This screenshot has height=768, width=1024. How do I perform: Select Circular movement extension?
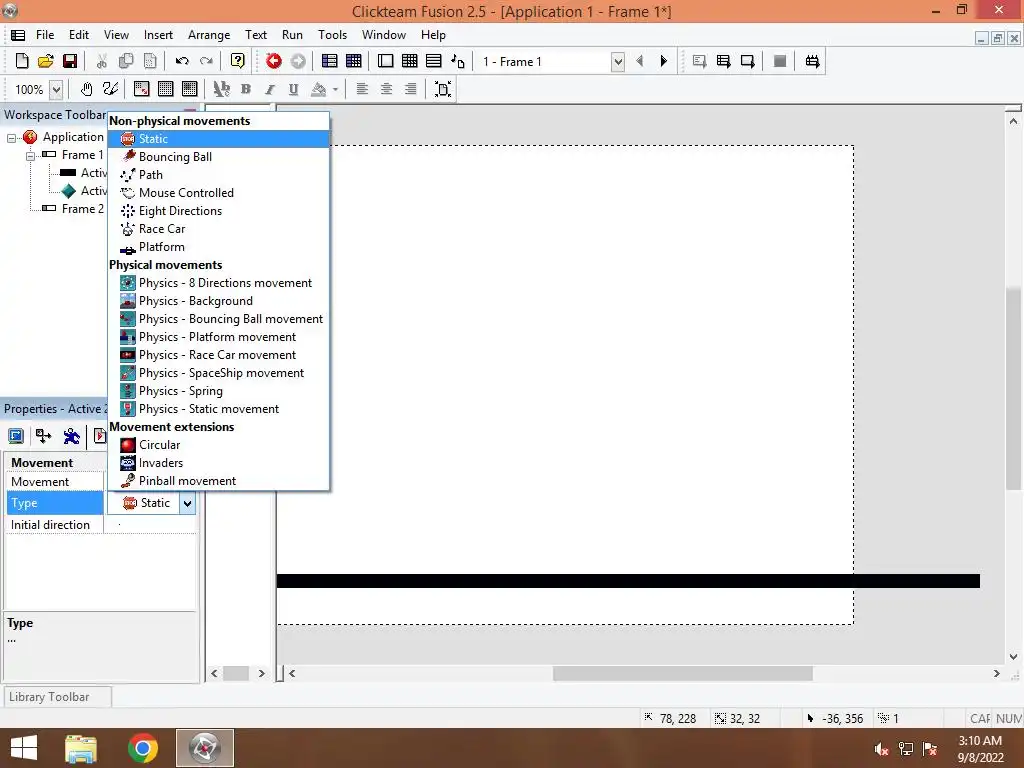pyautogui.click(x=219, y=445)
